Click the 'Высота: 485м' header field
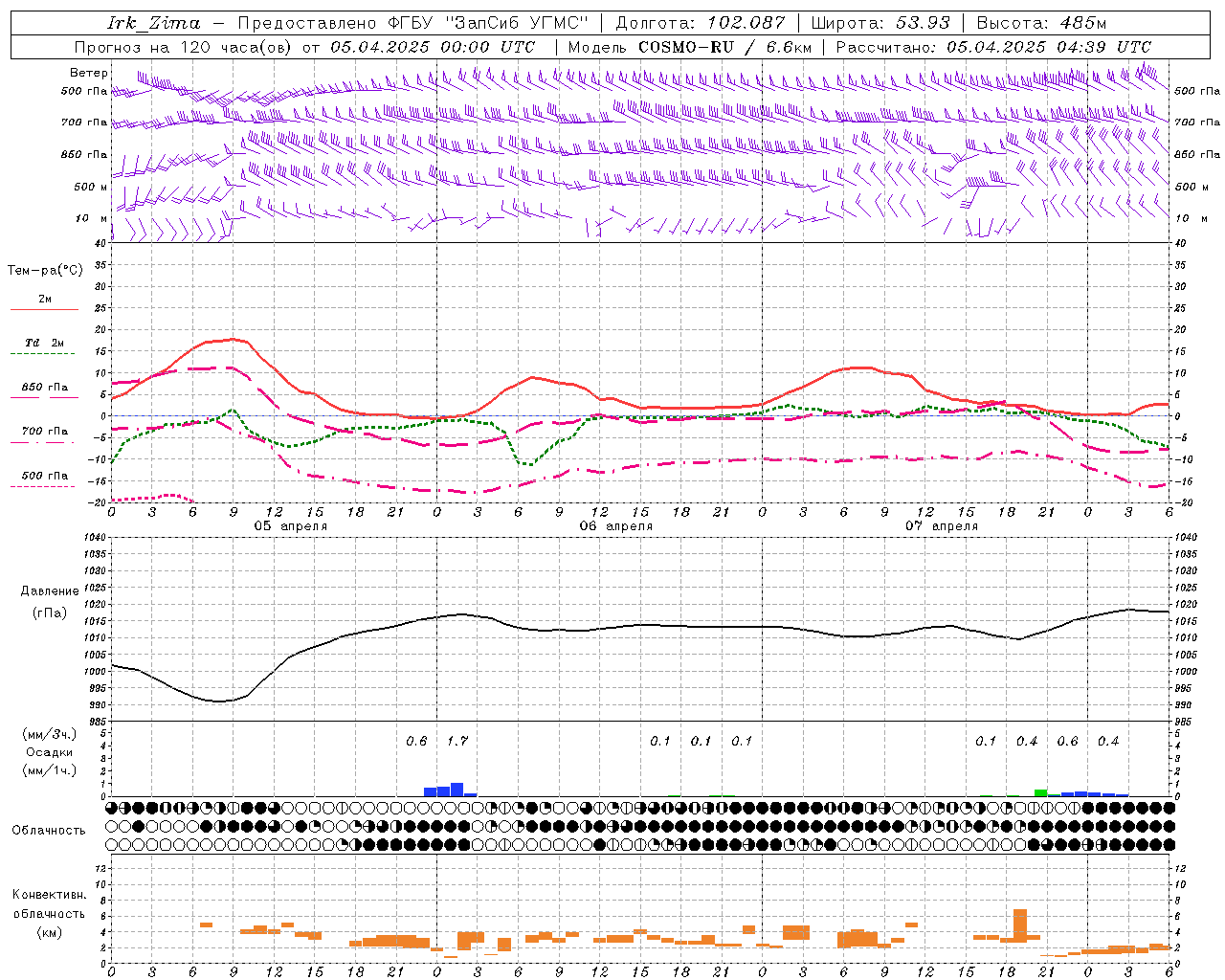The image size is (1225, 980). coord(1040,23)
